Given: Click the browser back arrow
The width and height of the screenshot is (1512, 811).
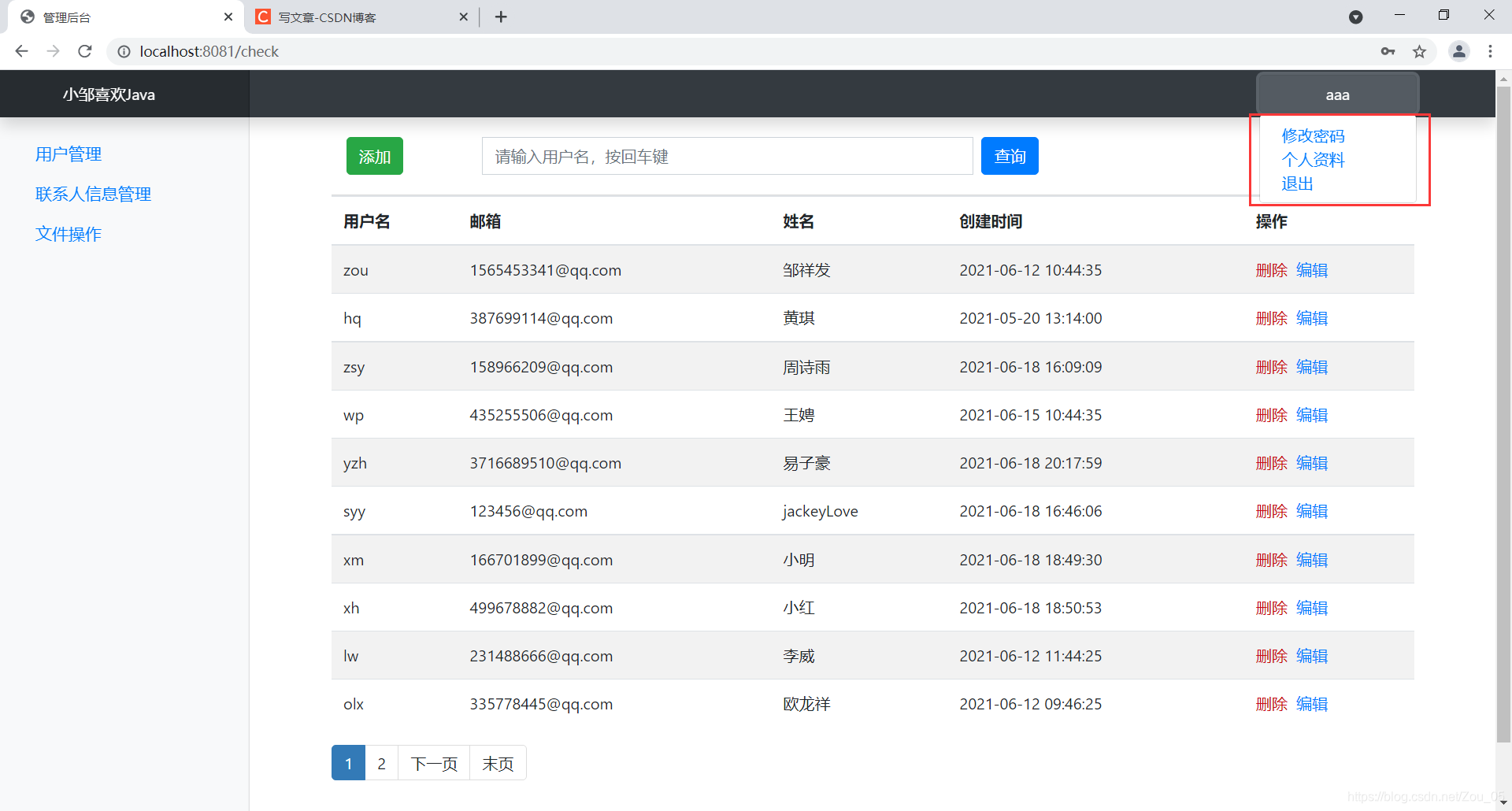Looking at the screenshot, I should (22, 51).
